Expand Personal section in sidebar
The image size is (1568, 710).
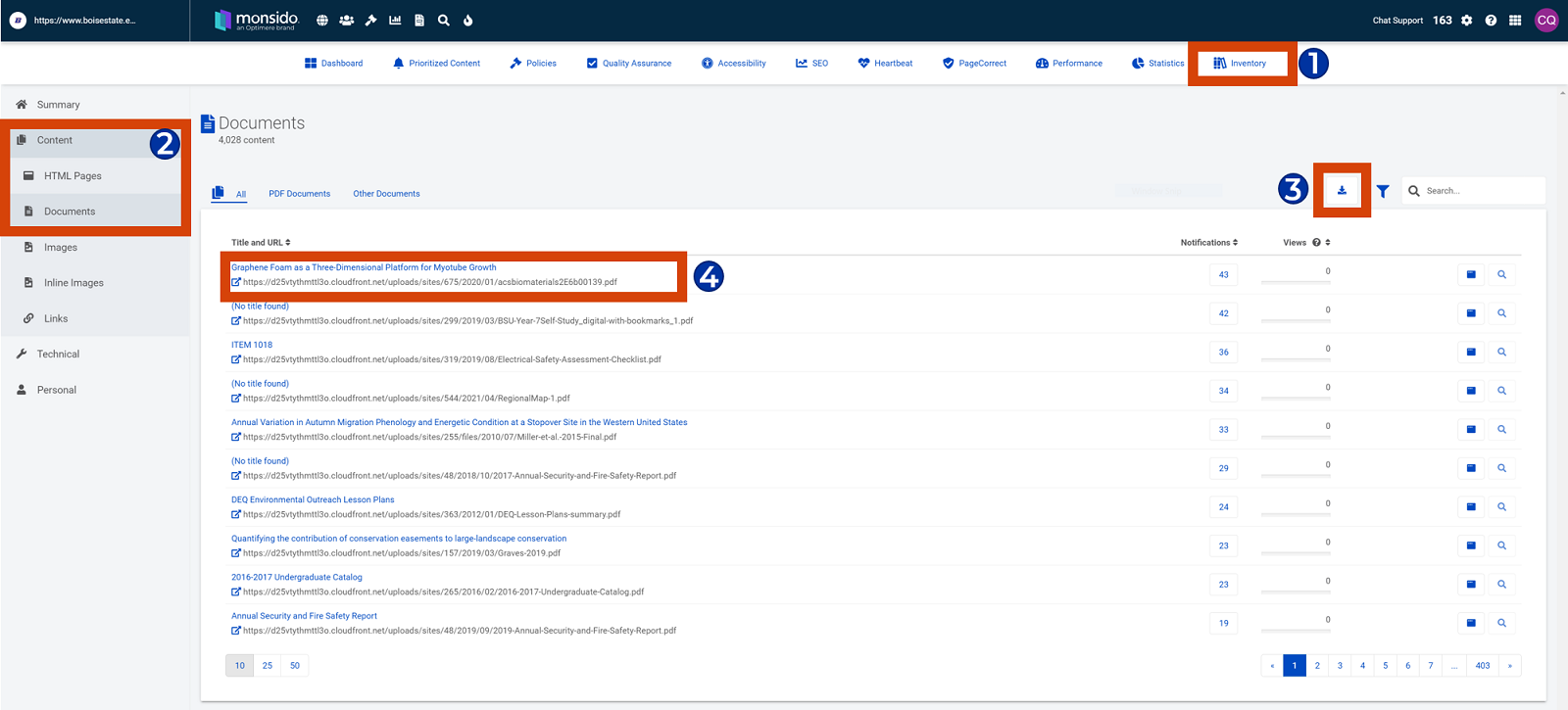click(95, 390)
